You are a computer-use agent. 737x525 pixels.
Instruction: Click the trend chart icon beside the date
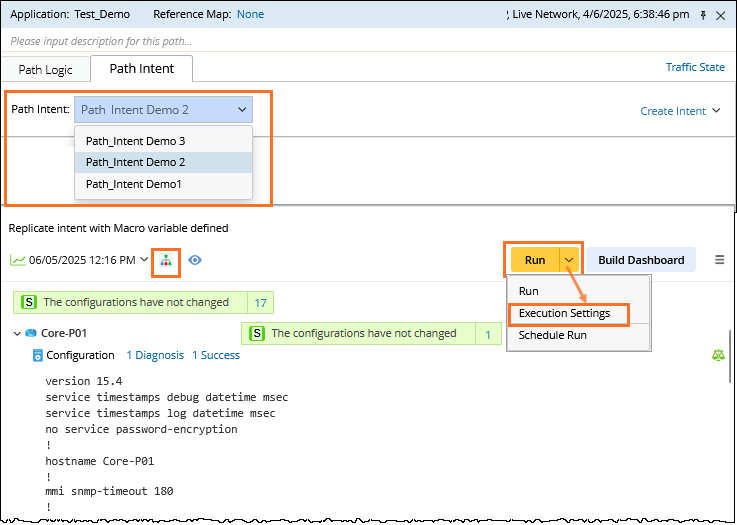point(18,260)
